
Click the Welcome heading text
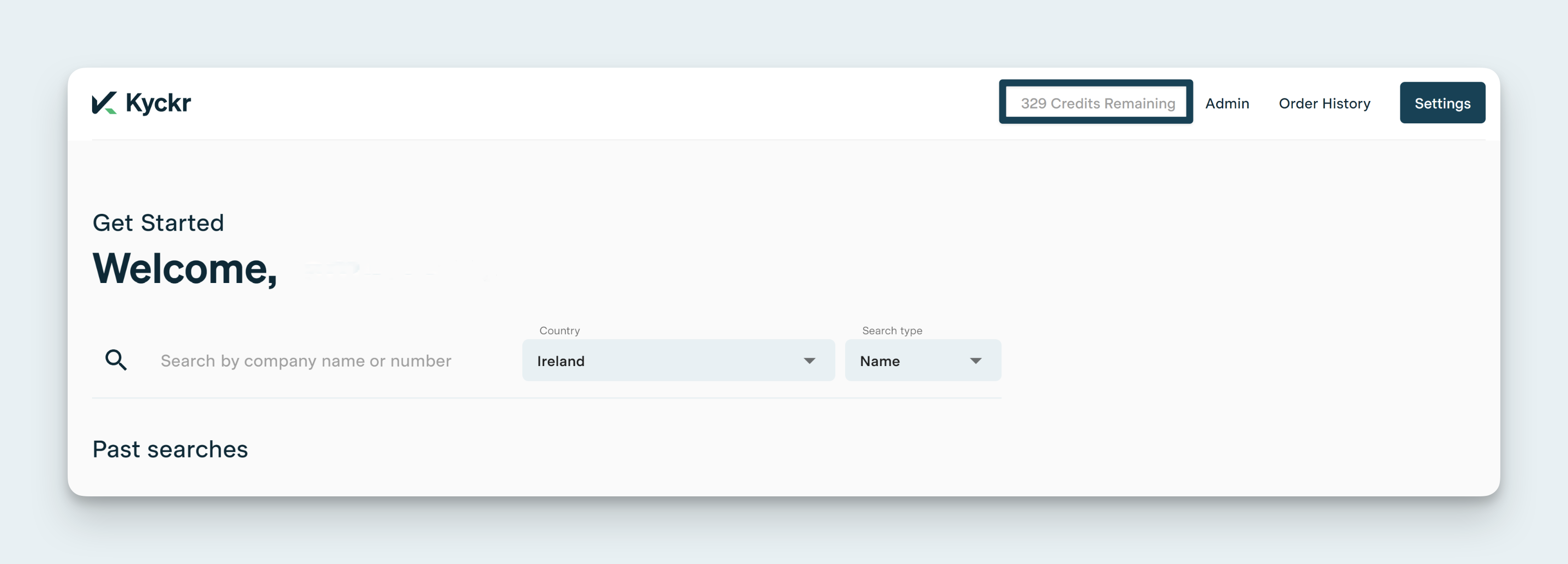(185, 268)
